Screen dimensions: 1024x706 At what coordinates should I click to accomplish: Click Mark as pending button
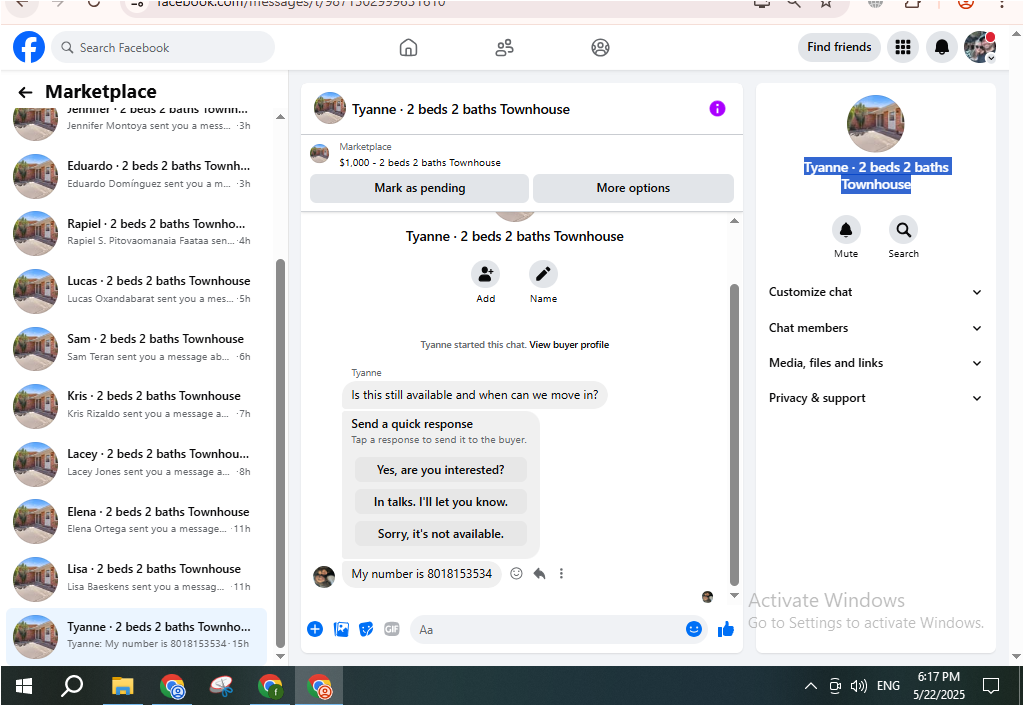point(419,188)
